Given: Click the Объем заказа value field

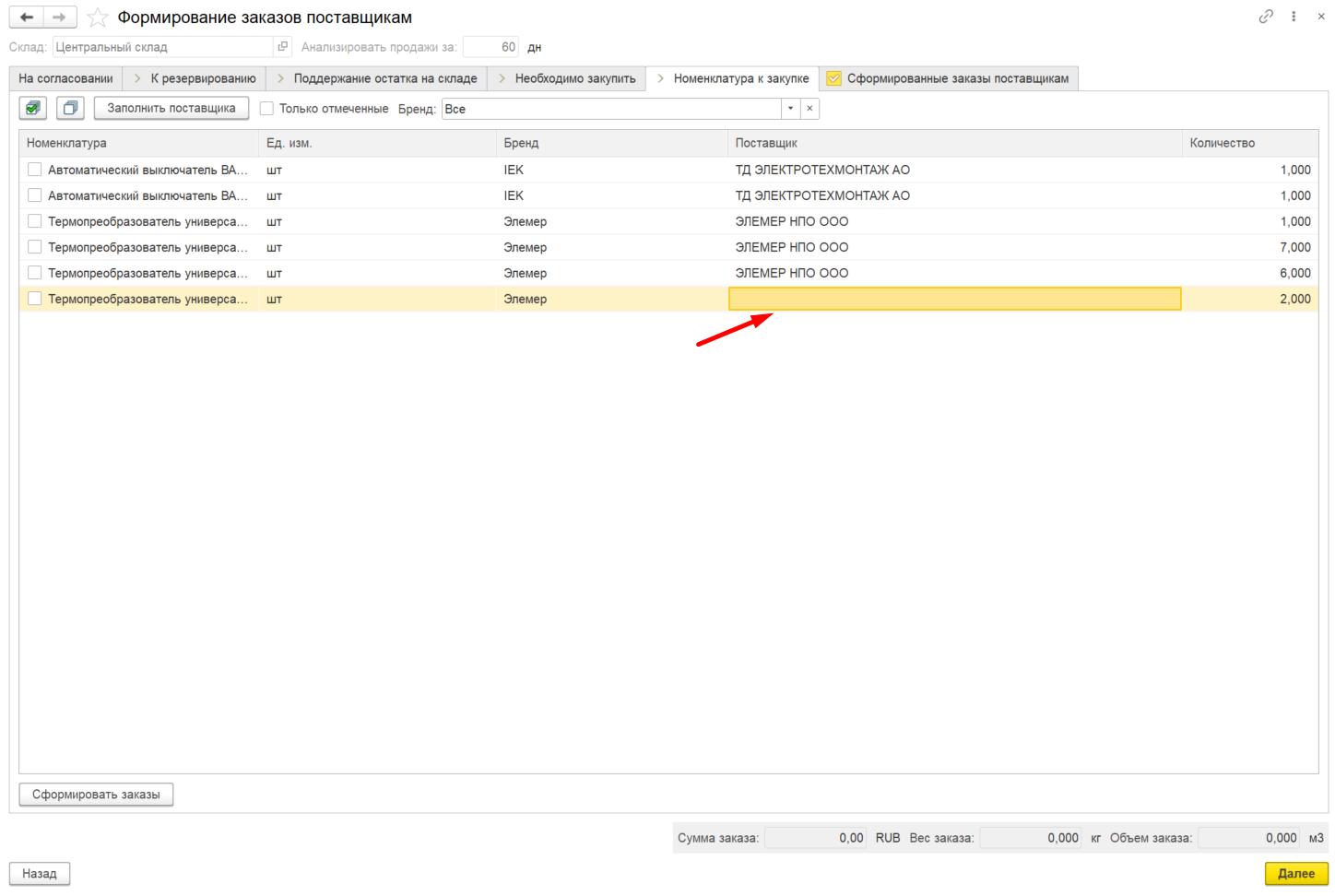Looking at the screenshot, I should [x=1249, y=838].
